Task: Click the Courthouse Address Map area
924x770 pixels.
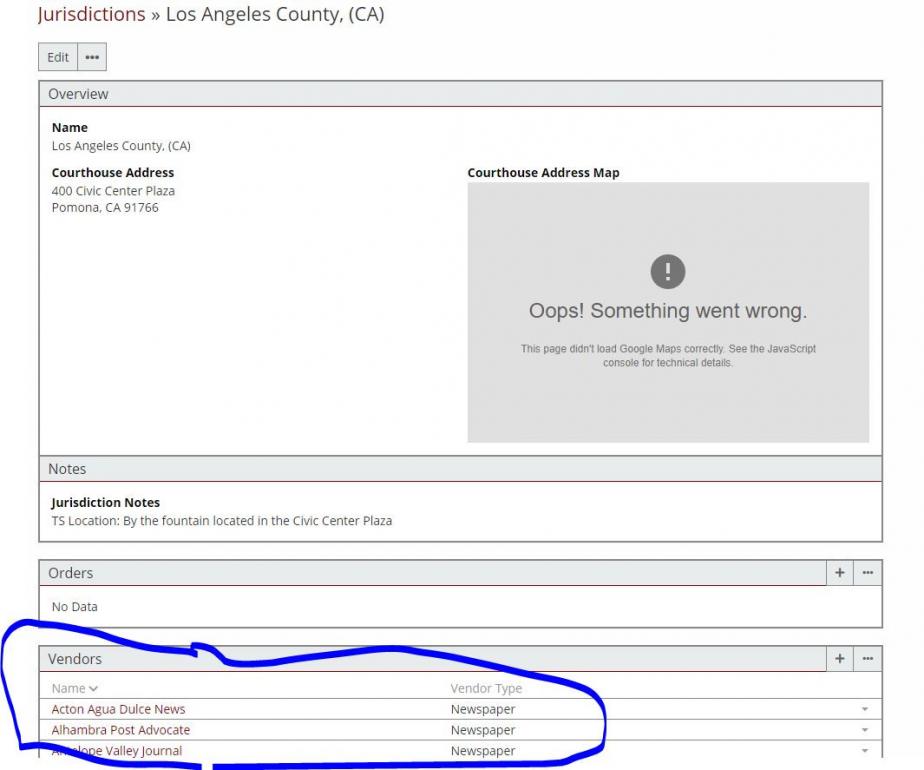Action: click(x=668, y=400)
